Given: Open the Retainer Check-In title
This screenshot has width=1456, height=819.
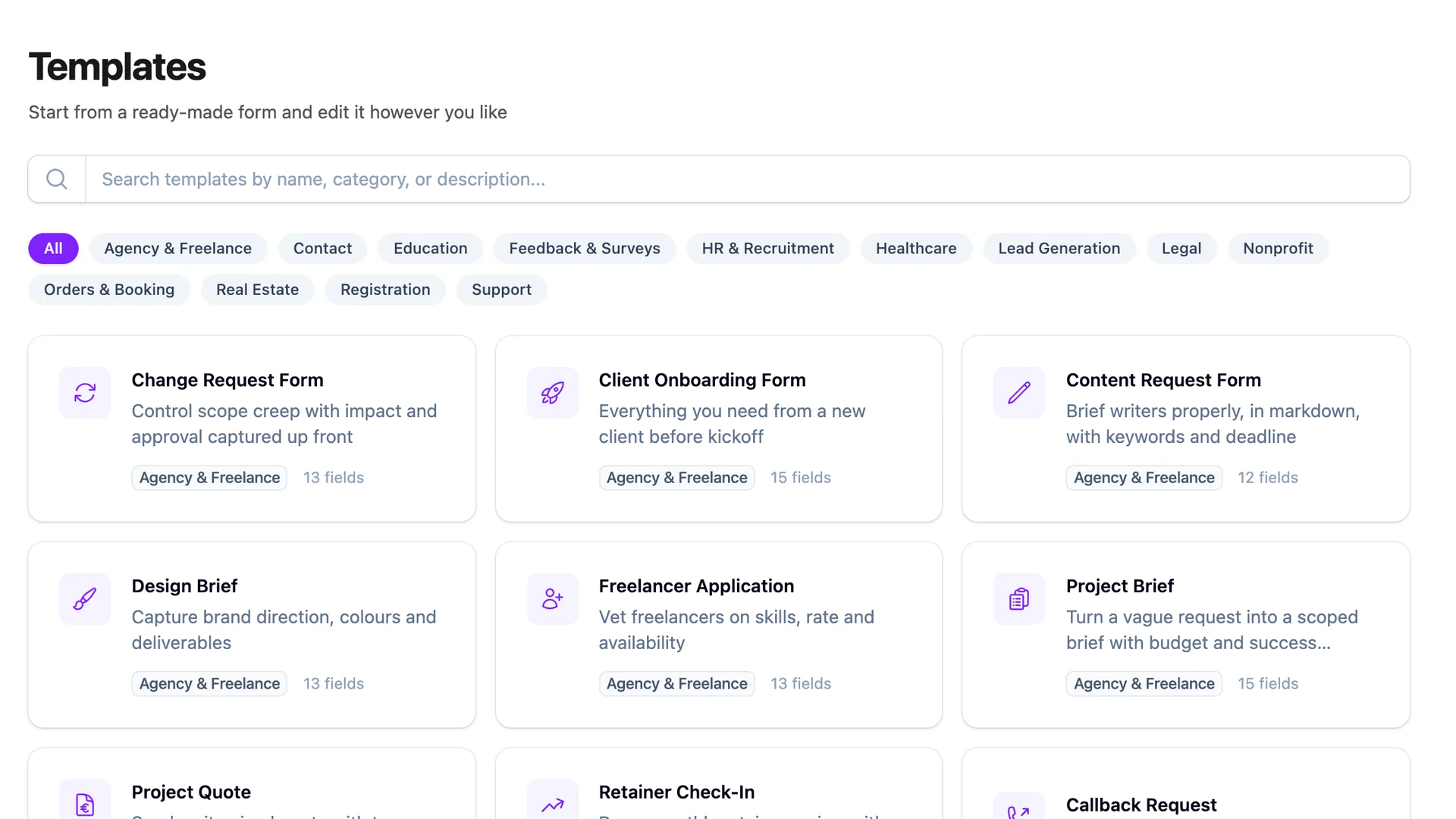Looking at the screenshot, I should coord(676,792).
